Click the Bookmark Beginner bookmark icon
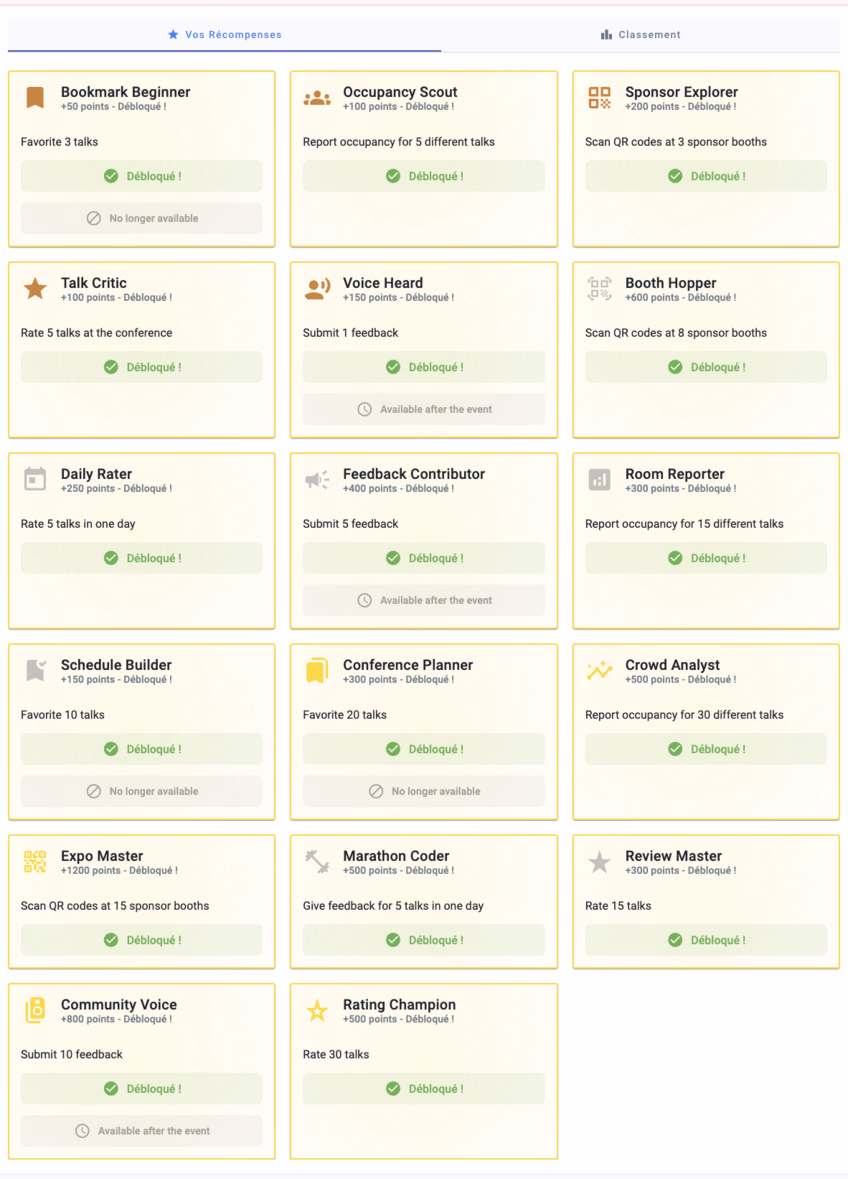Screen dimensions: 848x1179 [35, 97]
